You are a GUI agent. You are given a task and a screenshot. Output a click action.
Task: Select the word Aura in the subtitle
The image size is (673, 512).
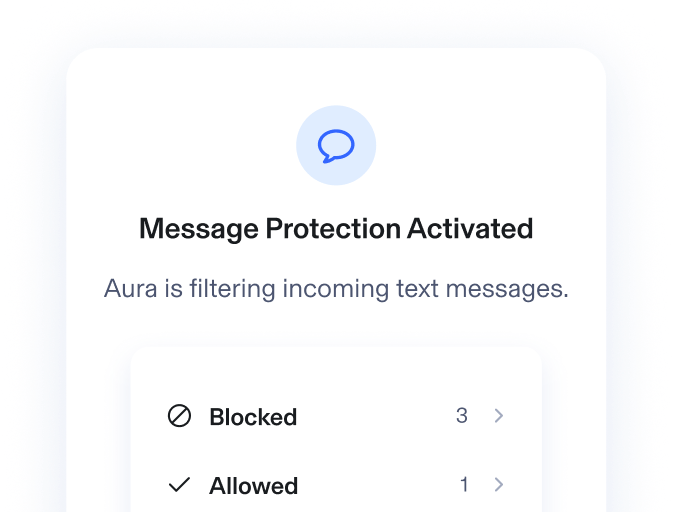tap(130, 288)
